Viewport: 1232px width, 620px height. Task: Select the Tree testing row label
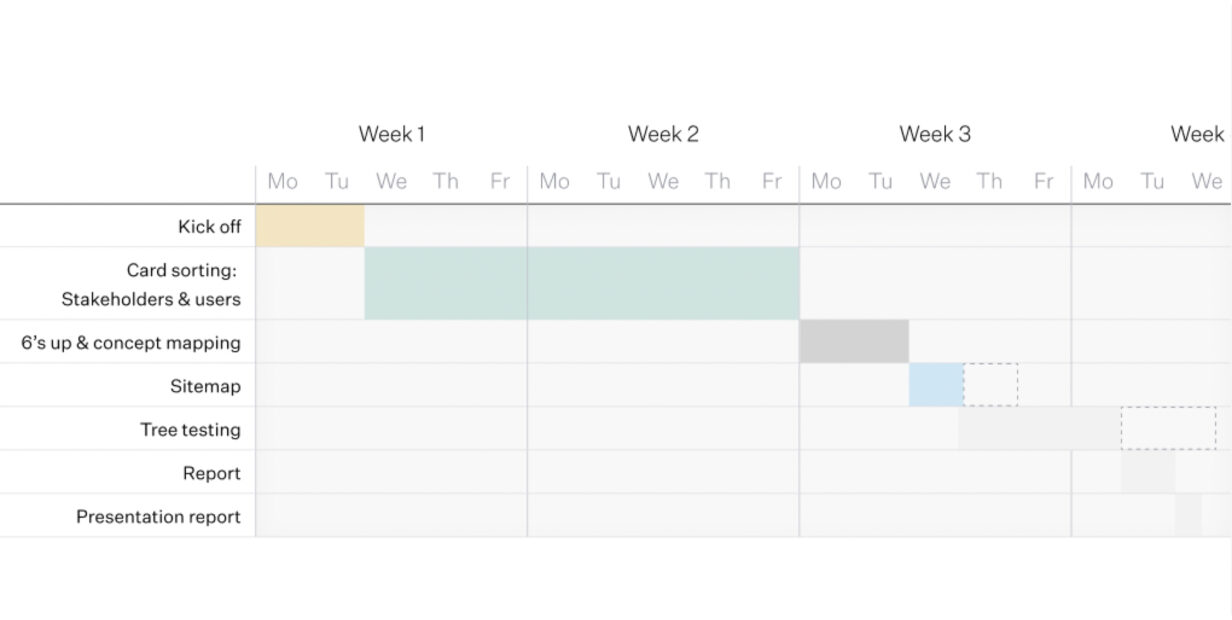(190, 430)
